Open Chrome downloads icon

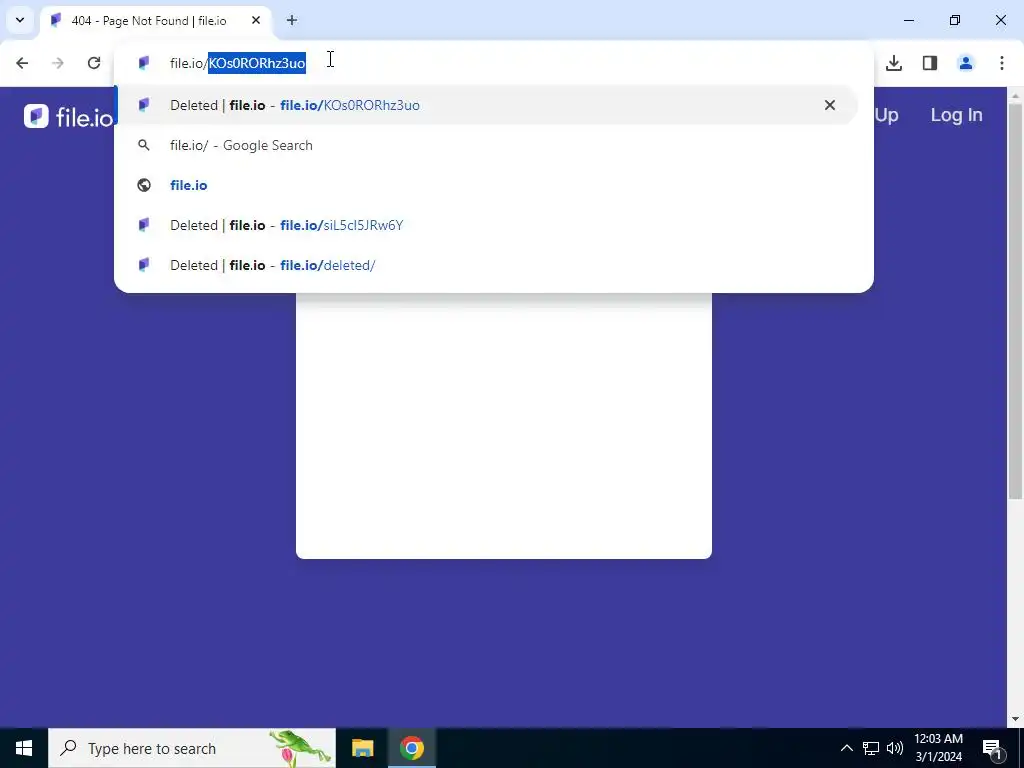(x=894, y=63)
